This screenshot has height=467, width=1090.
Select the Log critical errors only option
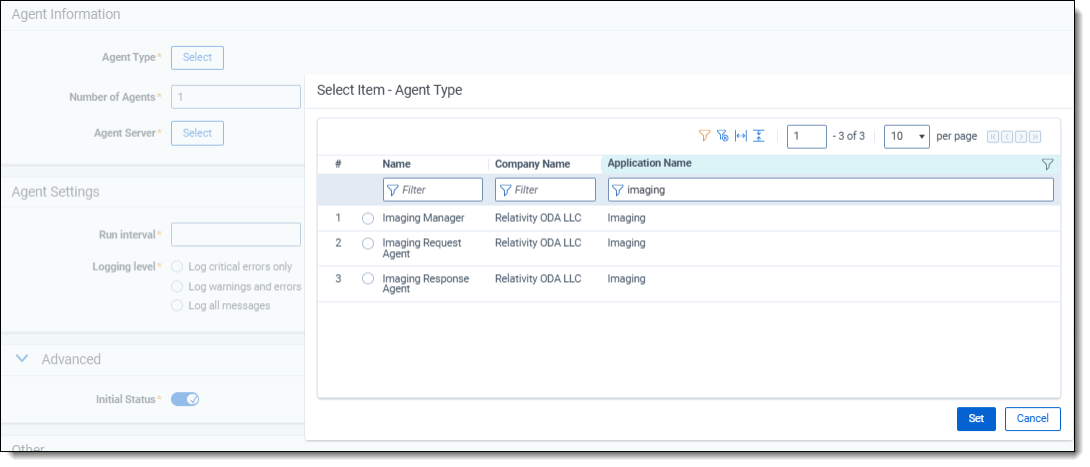178,267
